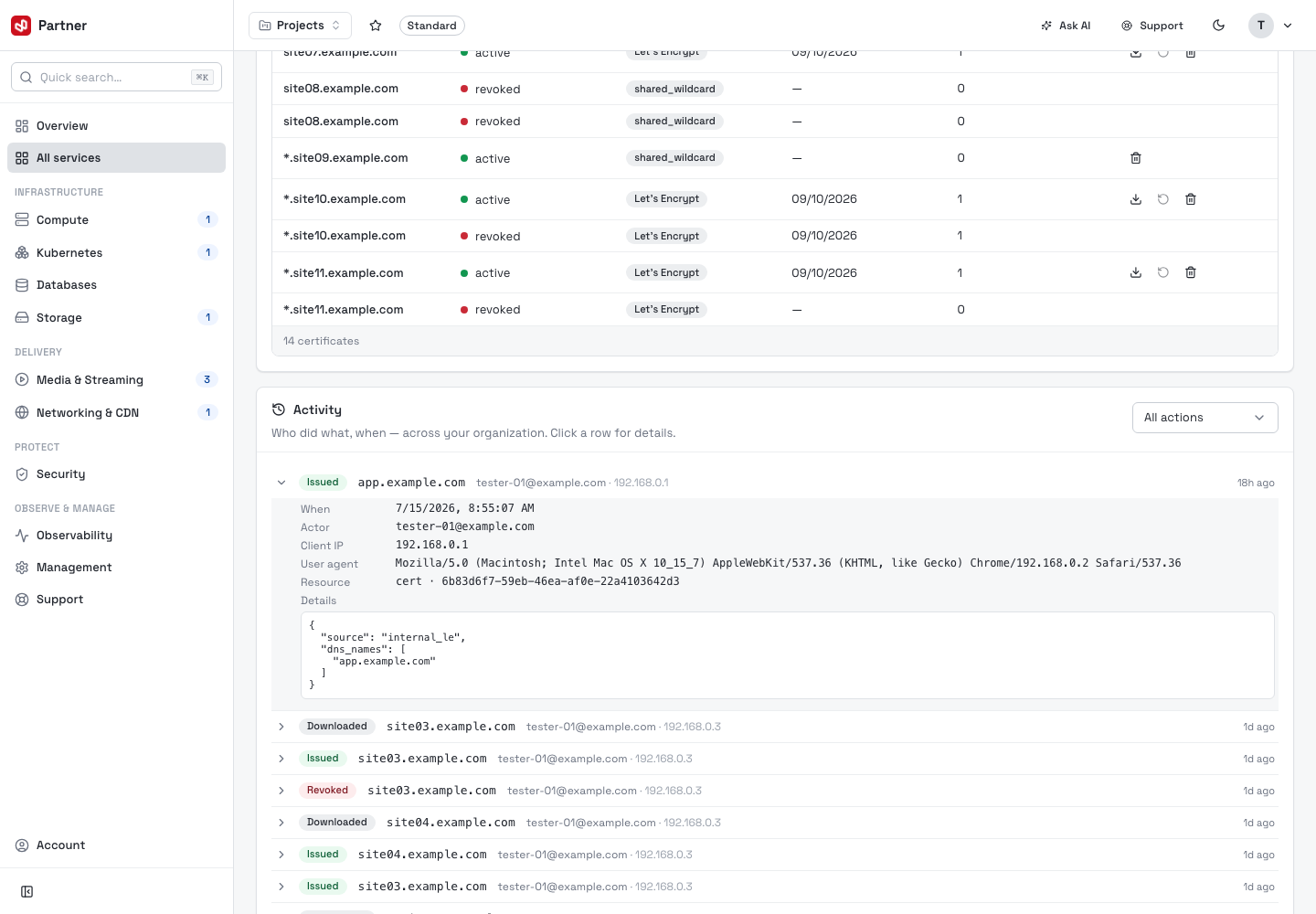Click the Storage count badge 1
1316x914 pixels.
click(x=207, y=318)
